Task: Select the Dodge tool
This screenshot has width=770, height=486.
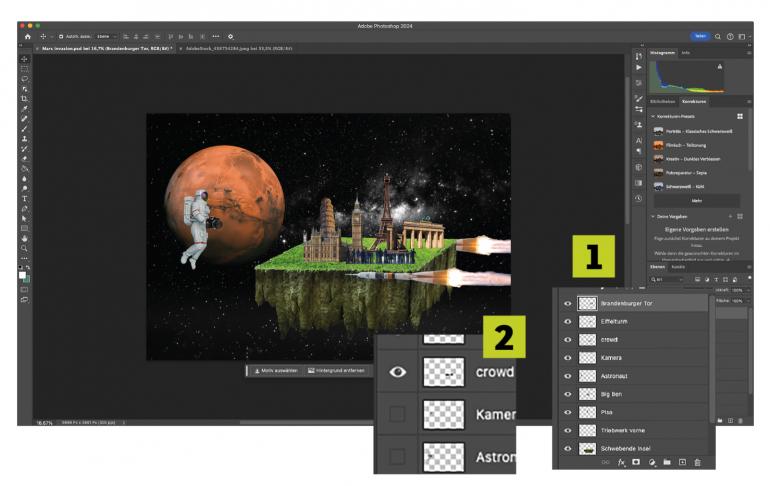Action: coord(25,189)
